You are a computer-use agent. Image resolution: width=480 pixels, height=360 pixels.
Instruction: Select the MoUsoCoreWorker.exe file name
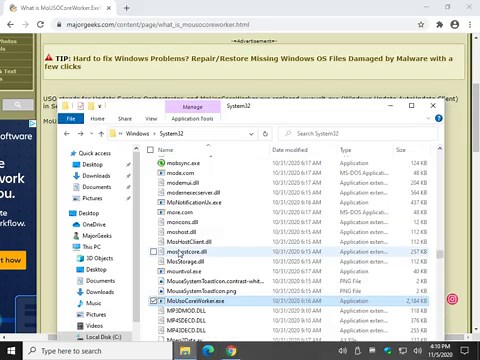[x=195, y=301]
